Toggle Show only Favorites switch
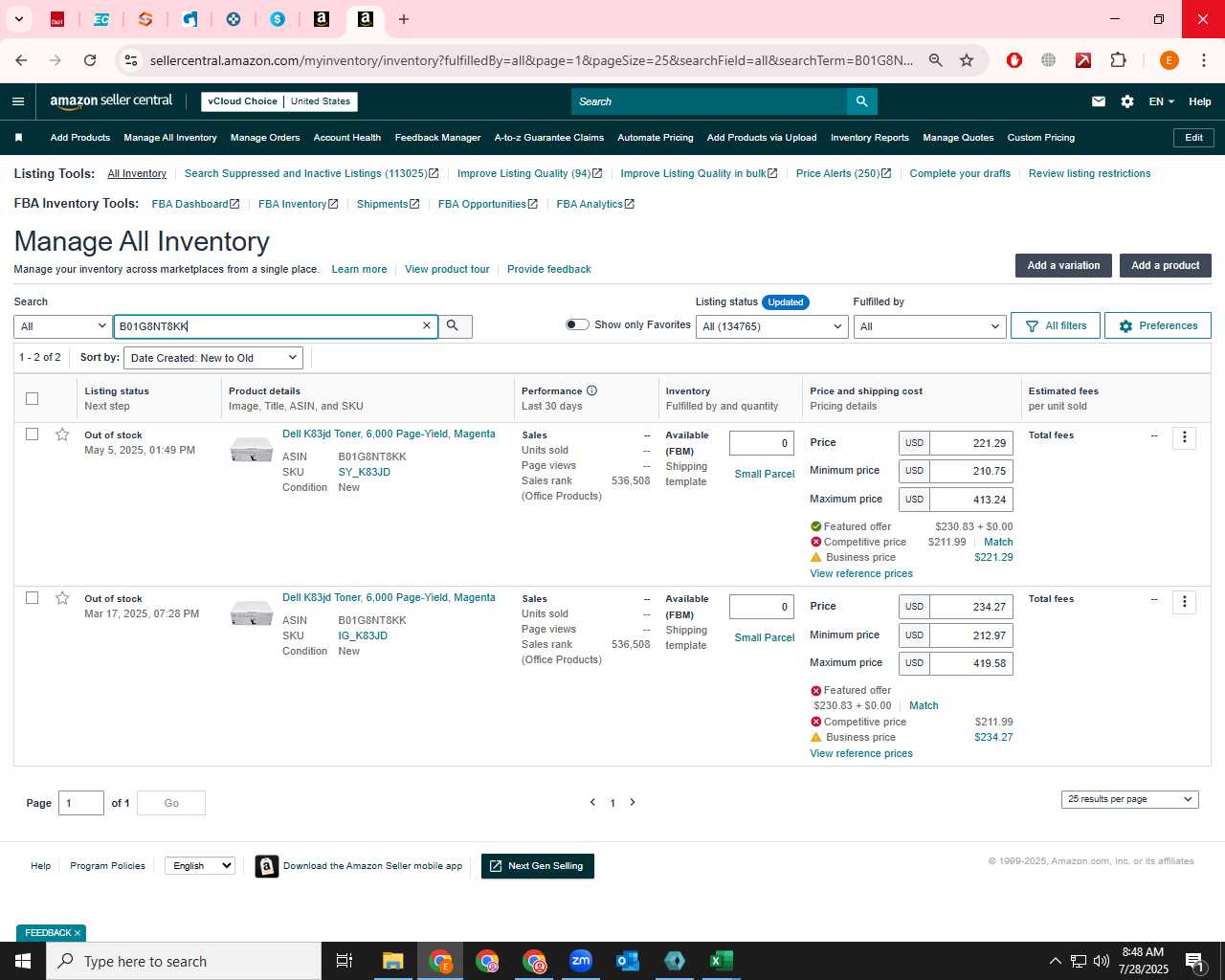The height and width of the screenshot is (980, 1225). coord(577,324)
